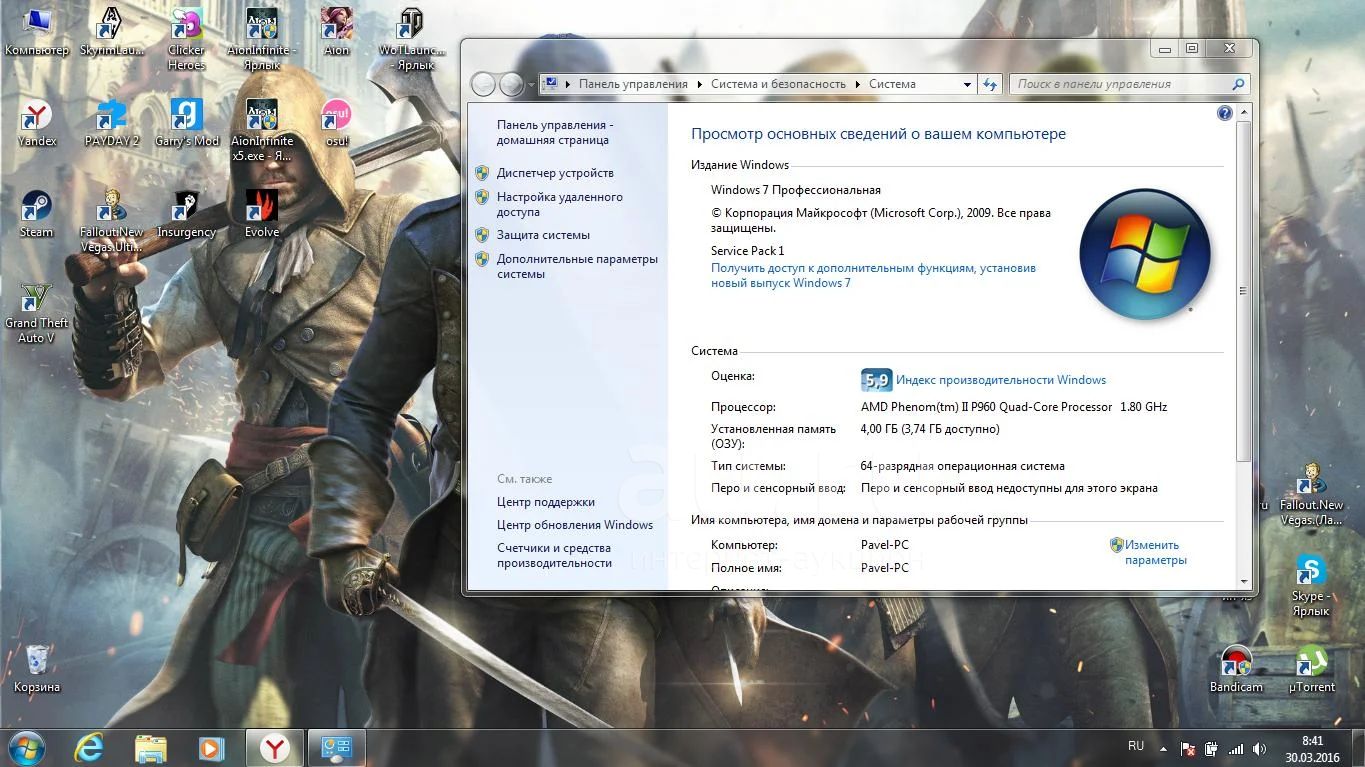Click the Forward navigation button
This screenshot has width=1365, height=767.
511,84
